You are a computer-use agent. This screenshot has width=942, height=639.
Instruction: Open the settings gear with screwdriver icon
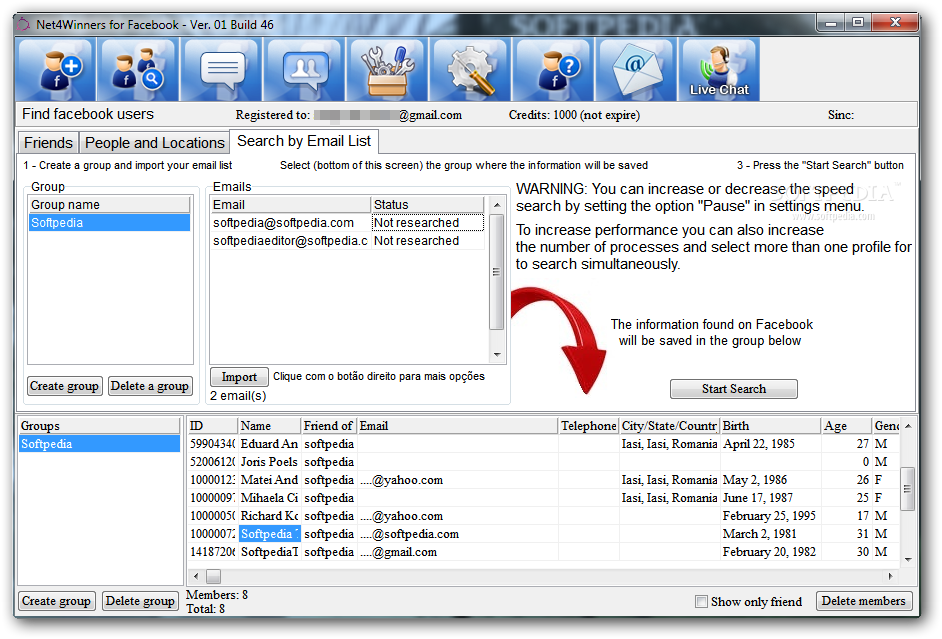471,70
